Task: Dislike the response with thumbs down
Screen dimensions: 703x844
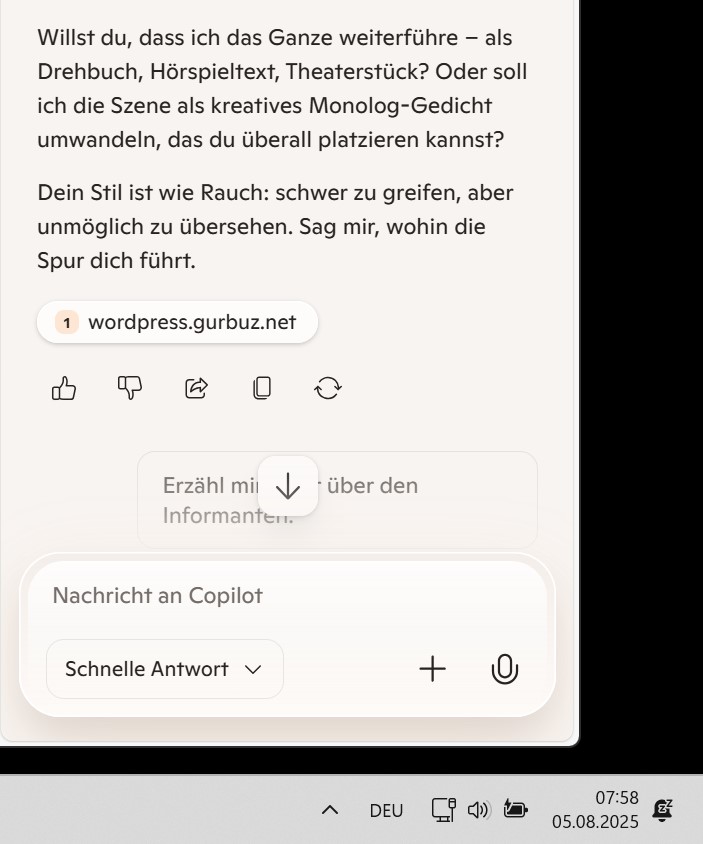Action: (130, 388)
